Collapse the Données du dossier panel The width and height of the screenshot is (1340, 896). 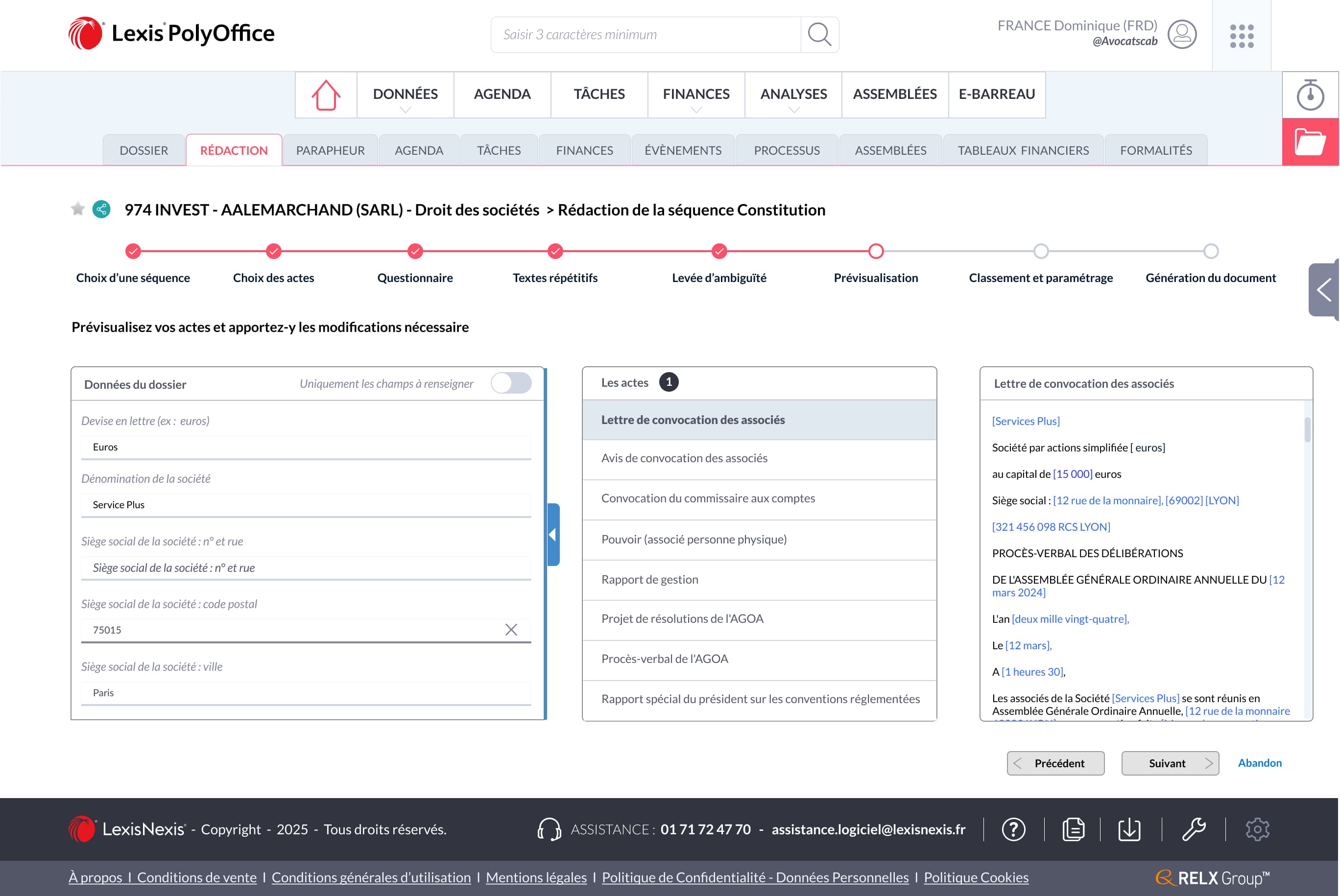pyautogui.click(x=552, y=534)
